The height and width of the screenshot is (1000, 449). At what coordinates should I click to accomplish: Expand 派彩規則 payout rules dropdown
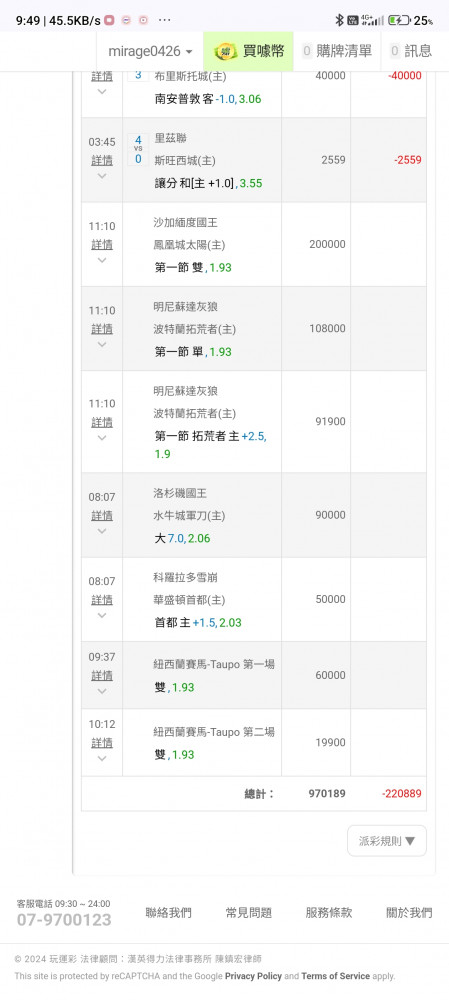click(387, 841)
